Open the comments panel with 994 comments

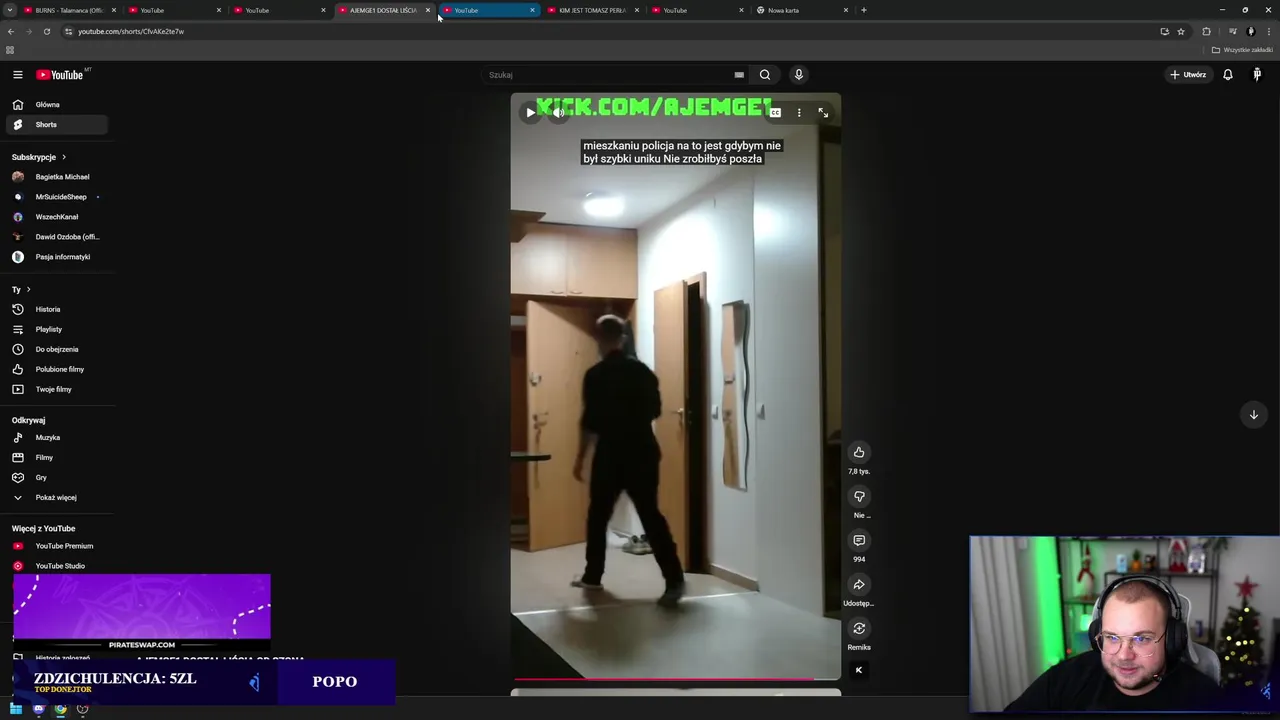point(859,541)
